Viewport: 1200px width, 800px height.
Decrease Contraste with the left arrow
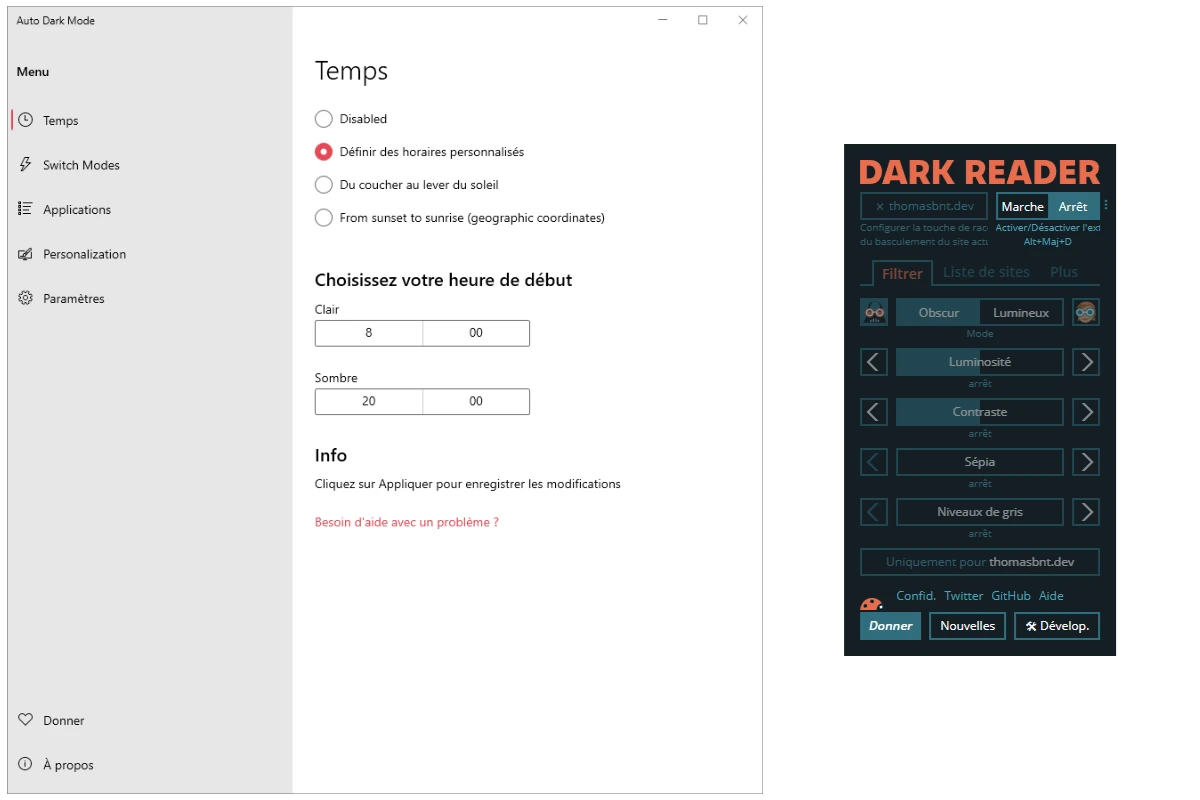(874, 412)
